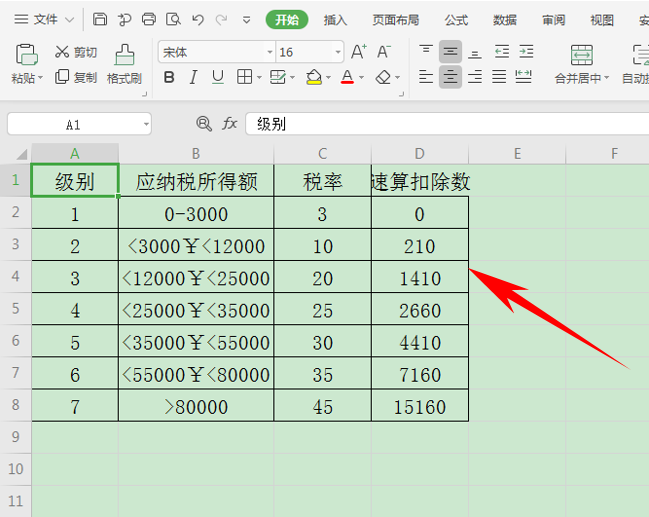649x517 pixels.
Task: Apply distributed alignment icon
Action: 524,77
